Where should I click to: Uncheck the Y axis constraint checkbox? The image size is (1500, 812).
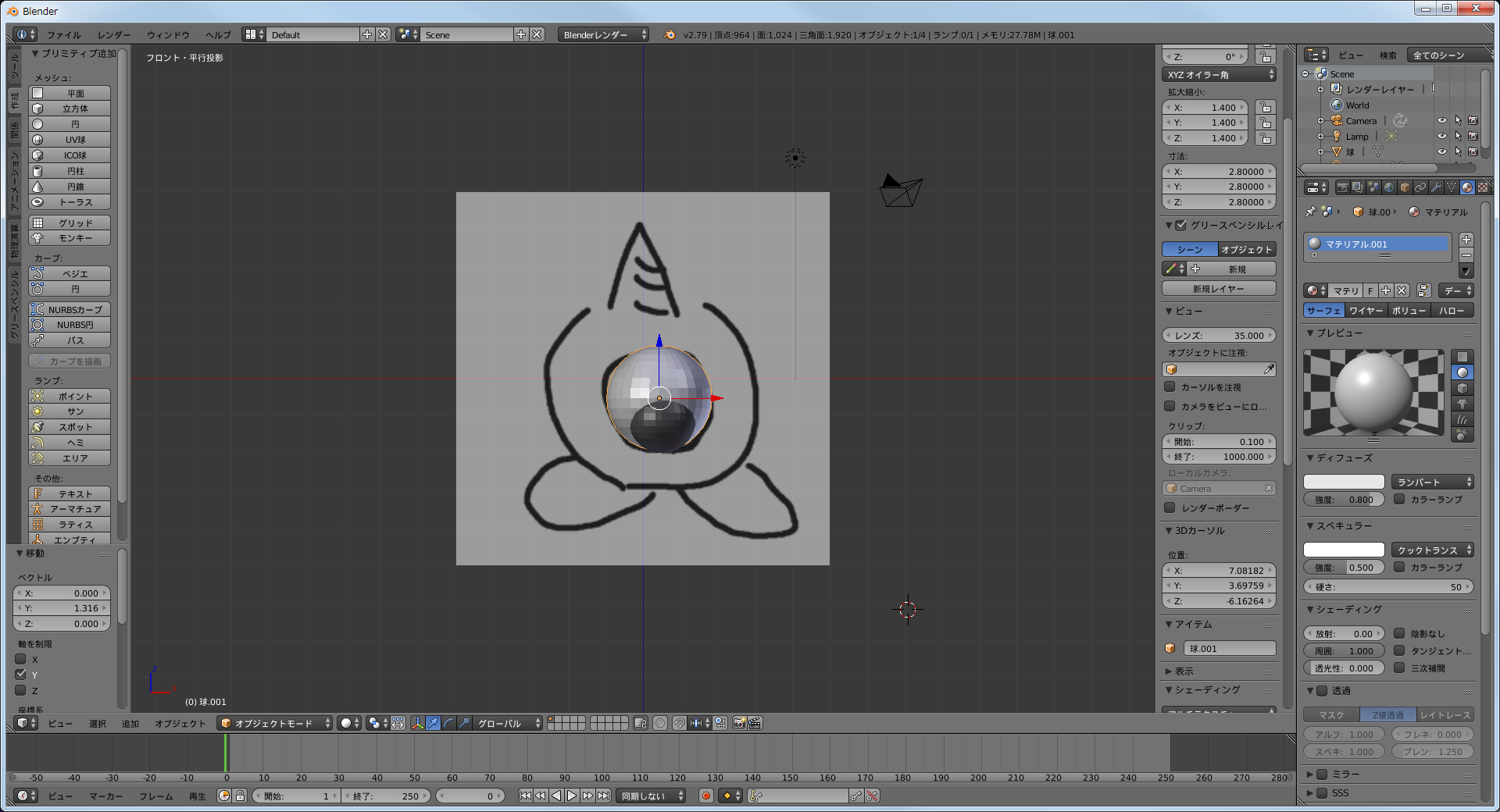point(21,675)
